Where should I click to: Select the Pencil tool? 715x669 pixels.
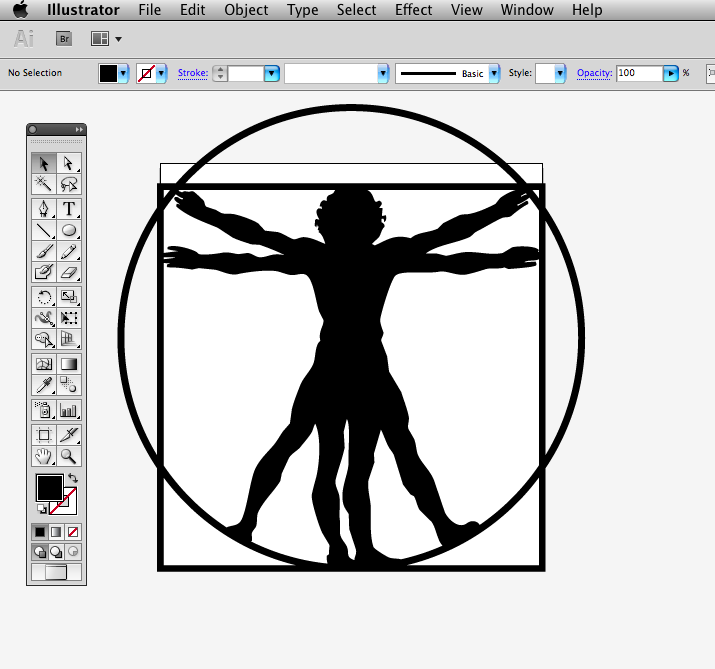(69, 251)
